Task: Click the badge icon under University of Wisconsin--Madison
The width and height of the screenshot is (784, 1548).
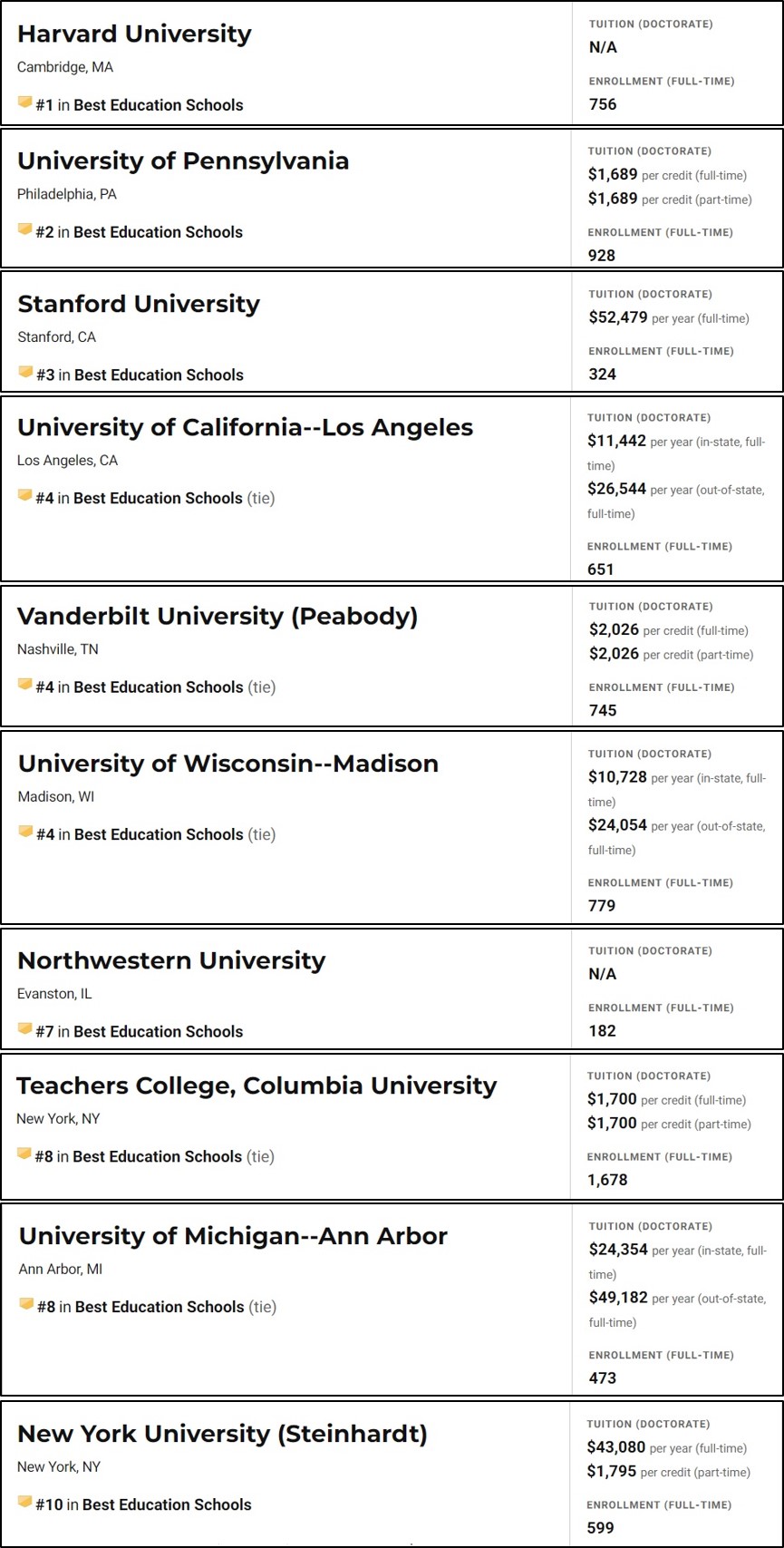Action: [x=26, y=832]
